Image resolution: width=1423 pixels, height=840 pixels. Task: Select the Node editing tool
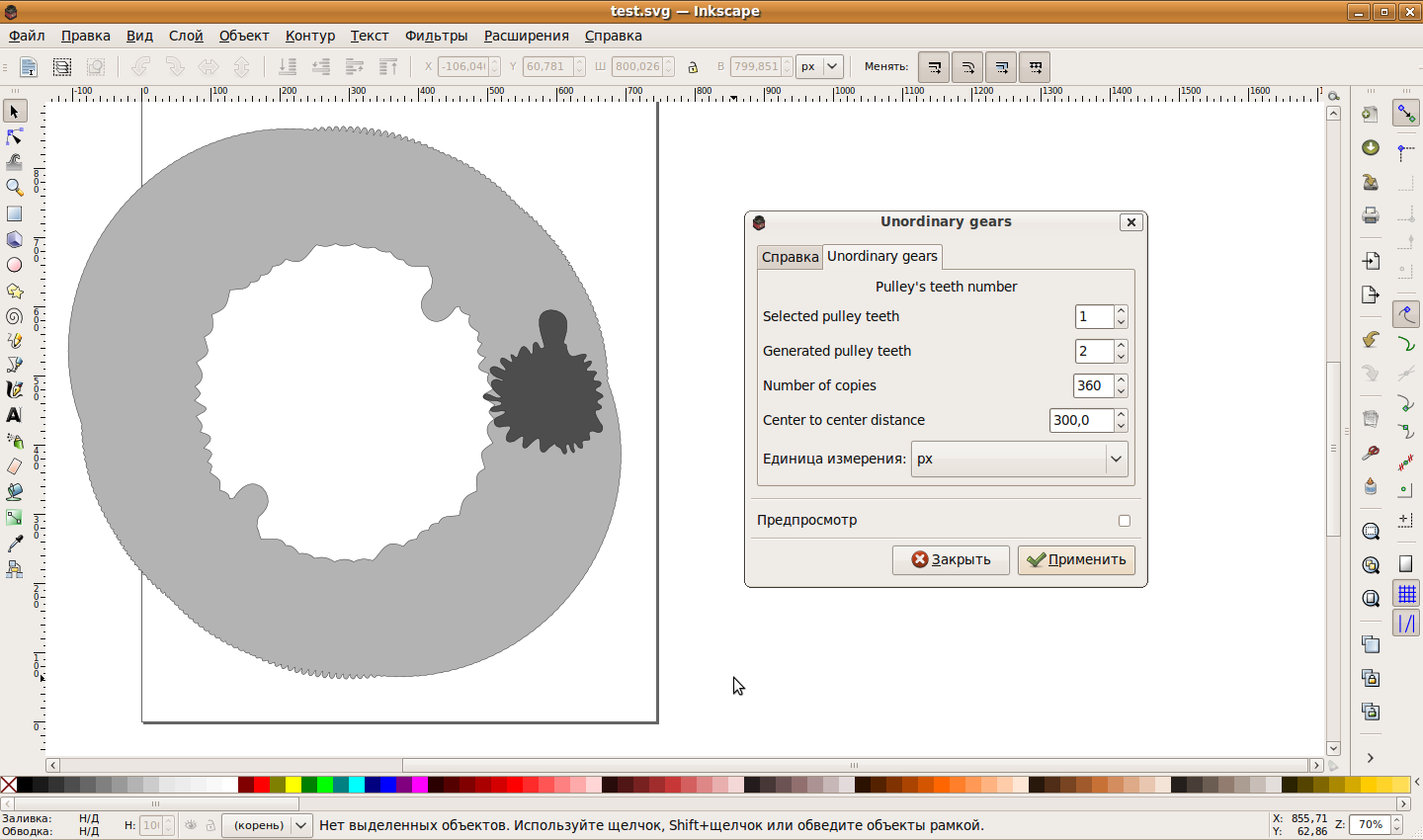(x=14, y=136)
